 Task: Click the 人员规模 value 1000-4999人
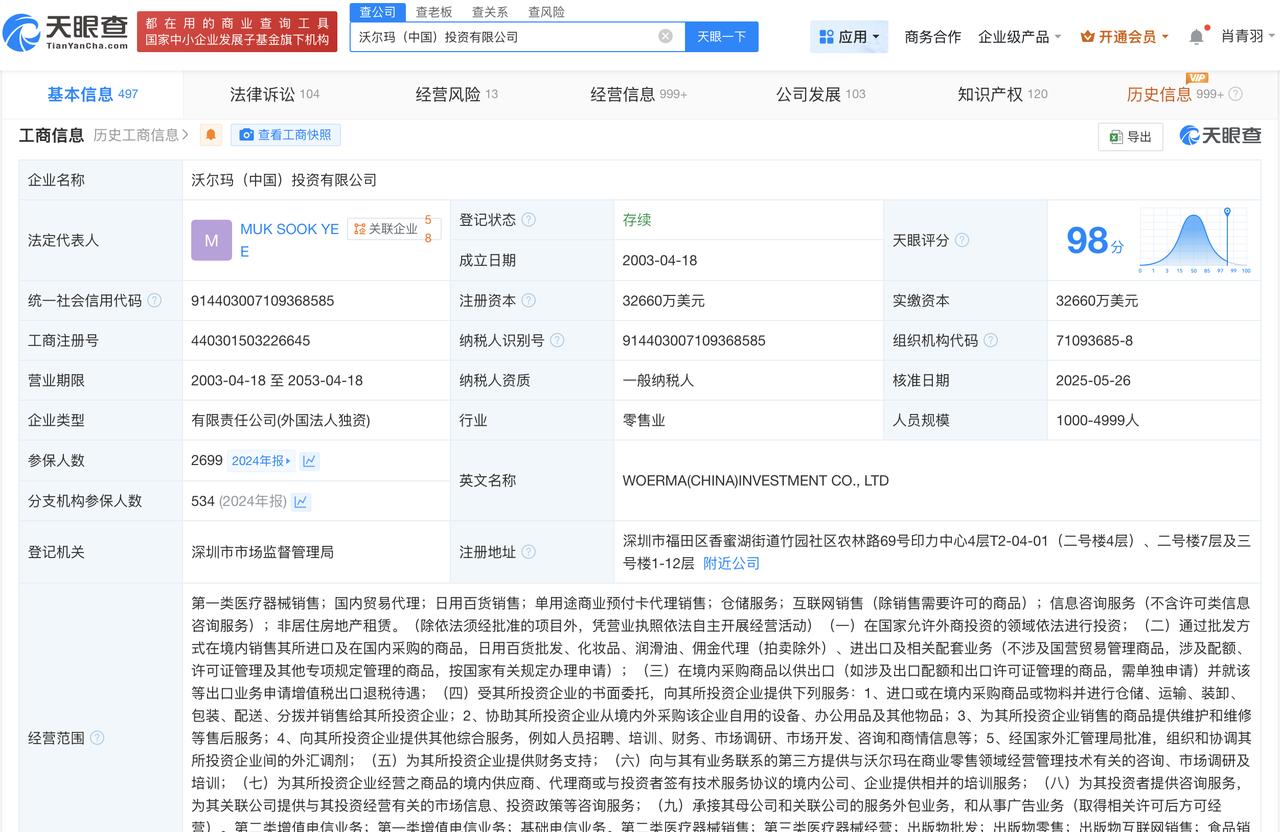1097,420
